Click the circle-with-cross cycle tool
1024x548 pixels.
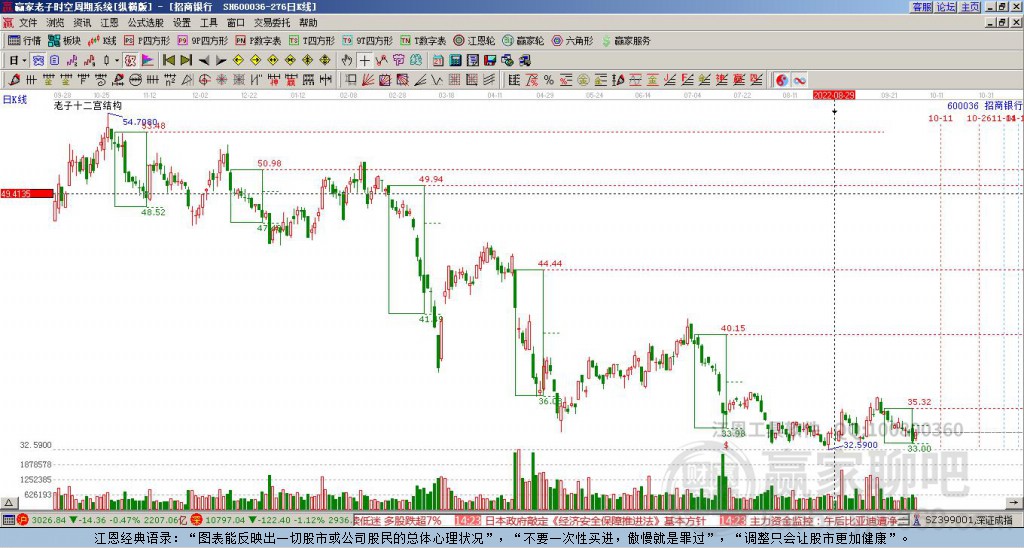click(204, 80)
